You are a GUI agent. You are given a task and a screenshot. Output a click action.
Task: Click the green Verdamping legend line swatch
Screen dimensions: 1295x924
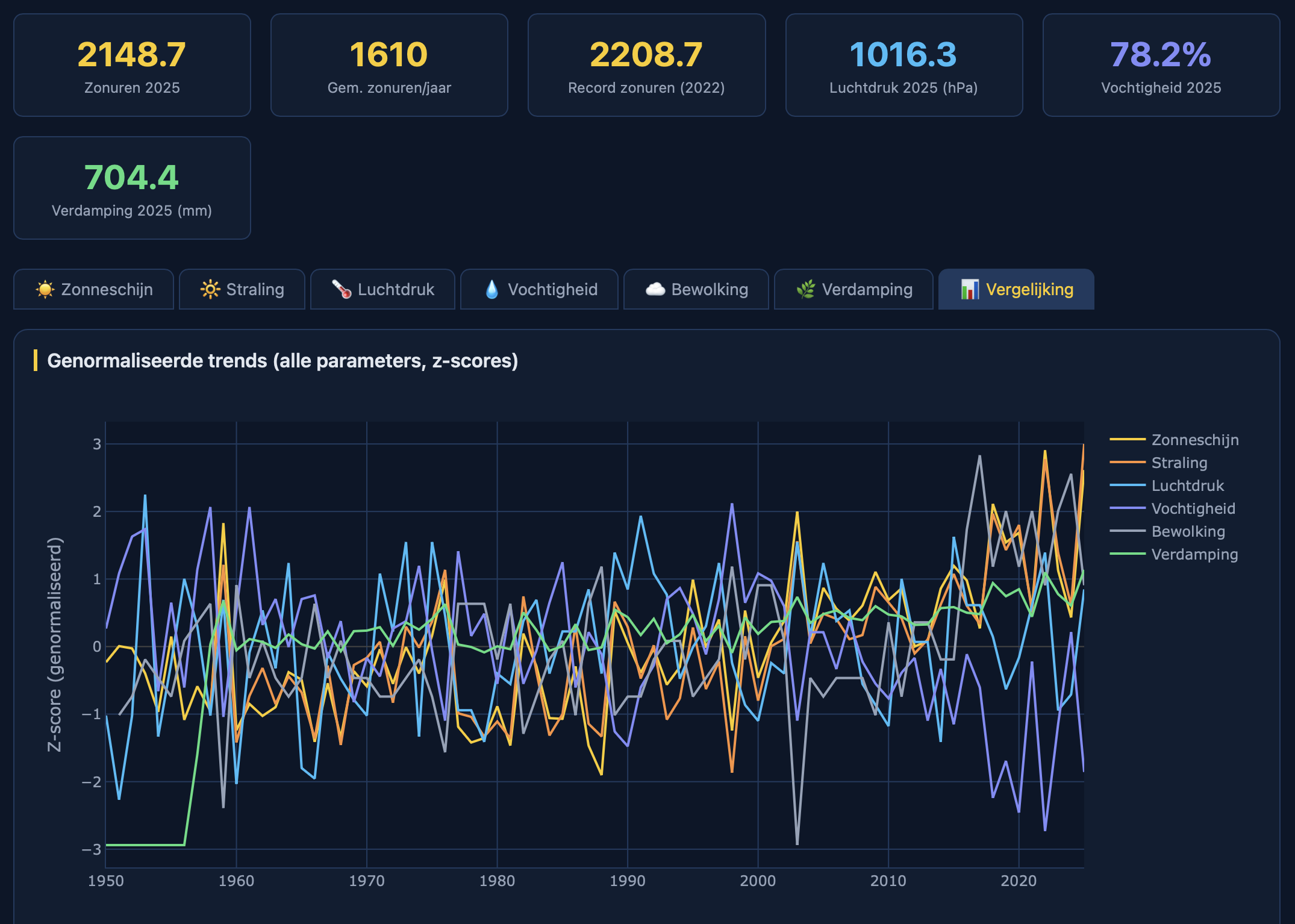[1127, 554]
